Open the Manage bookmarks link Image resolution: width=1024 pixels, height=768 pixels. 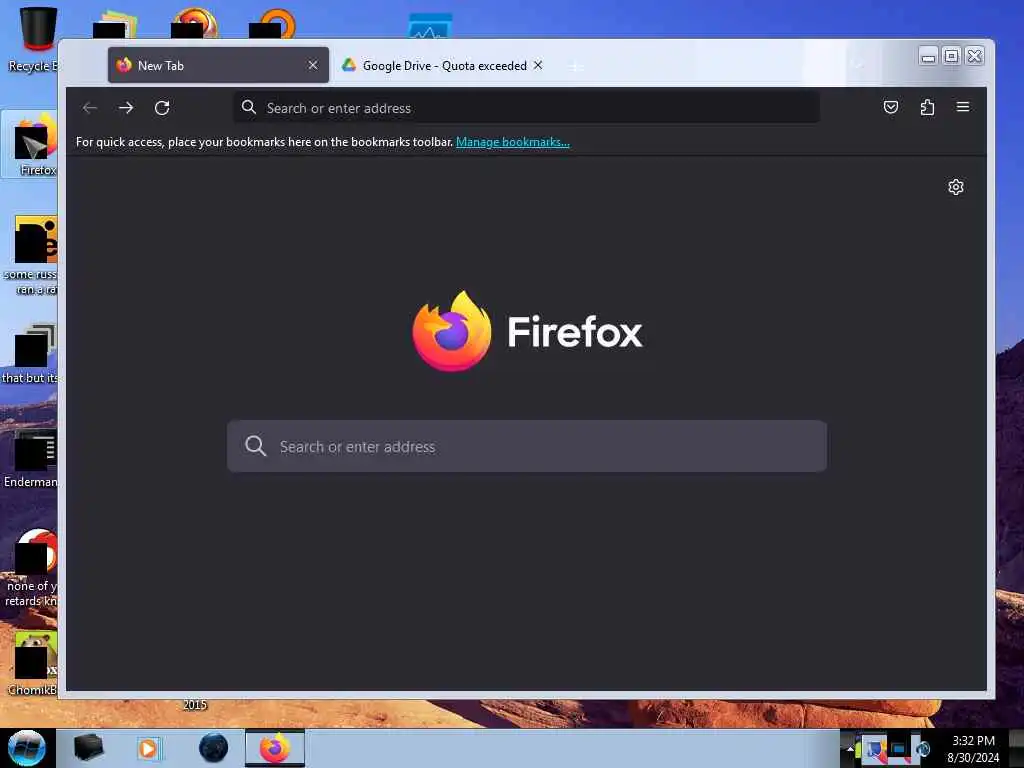(513, 142)
